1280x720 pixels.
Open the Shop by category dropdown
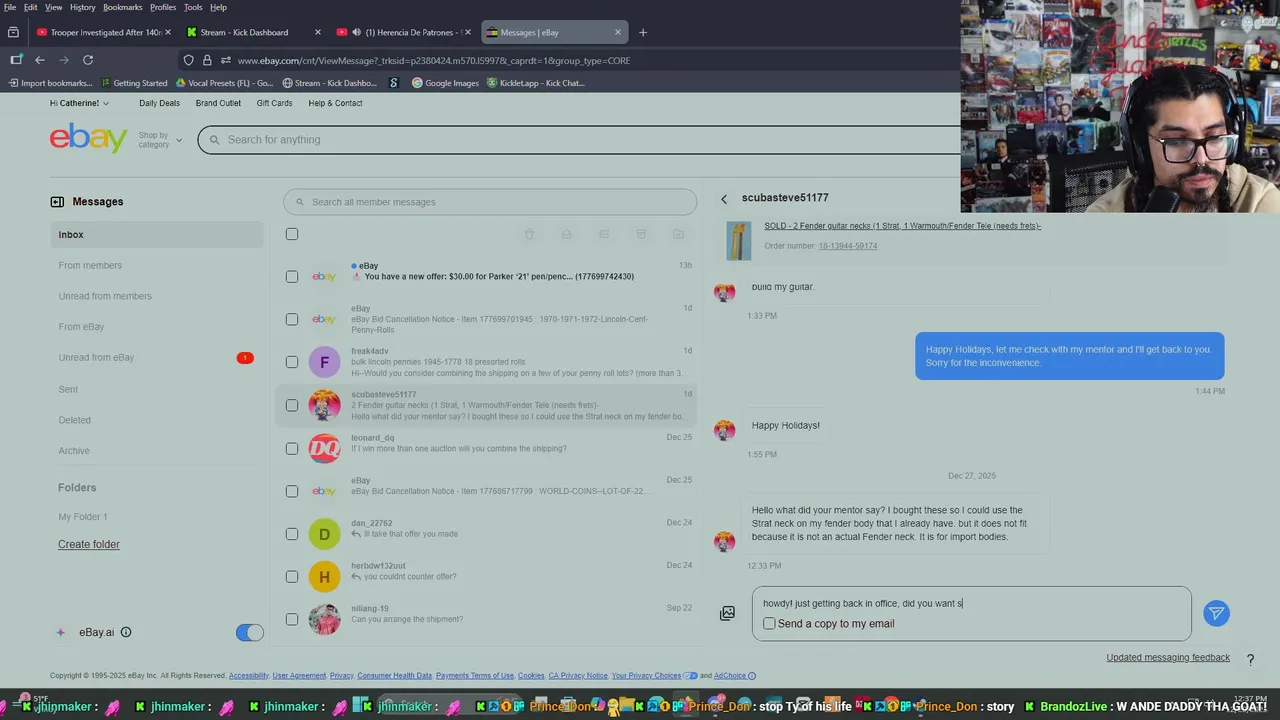(160, 140)
